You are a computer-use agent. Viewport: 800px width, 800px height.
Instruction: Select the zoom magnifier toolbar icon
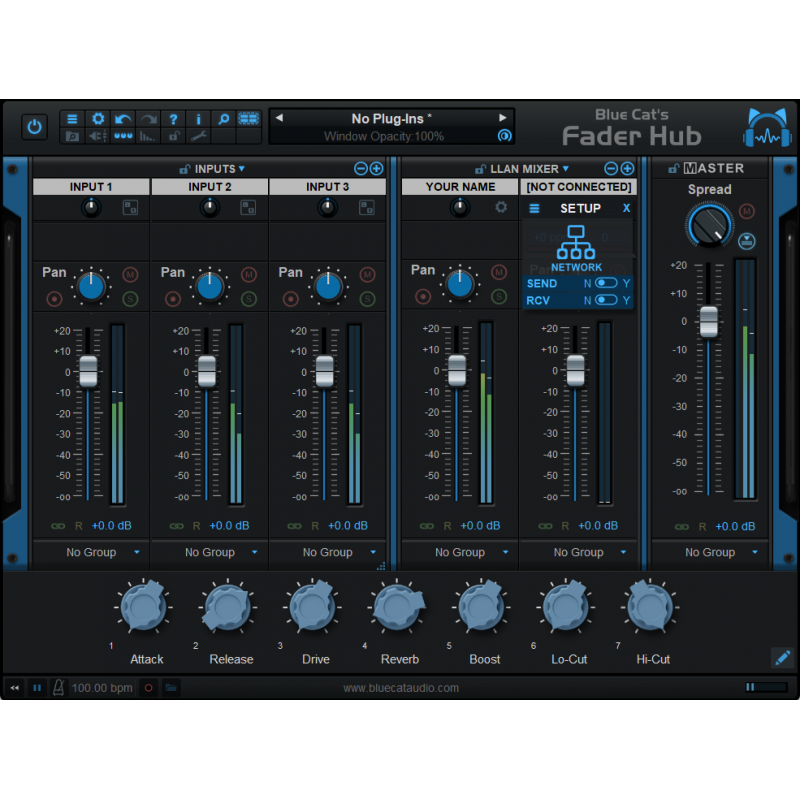224,117
